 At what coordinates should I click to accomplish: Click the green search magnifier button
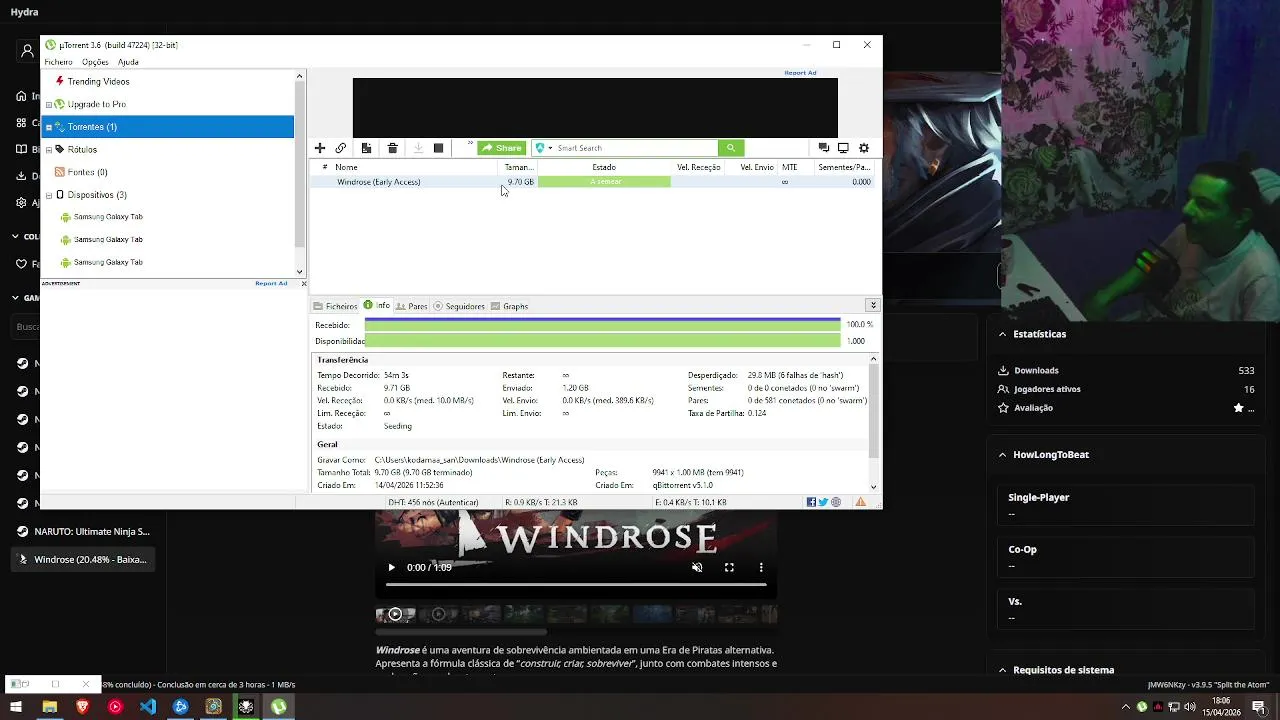[731, 148]
